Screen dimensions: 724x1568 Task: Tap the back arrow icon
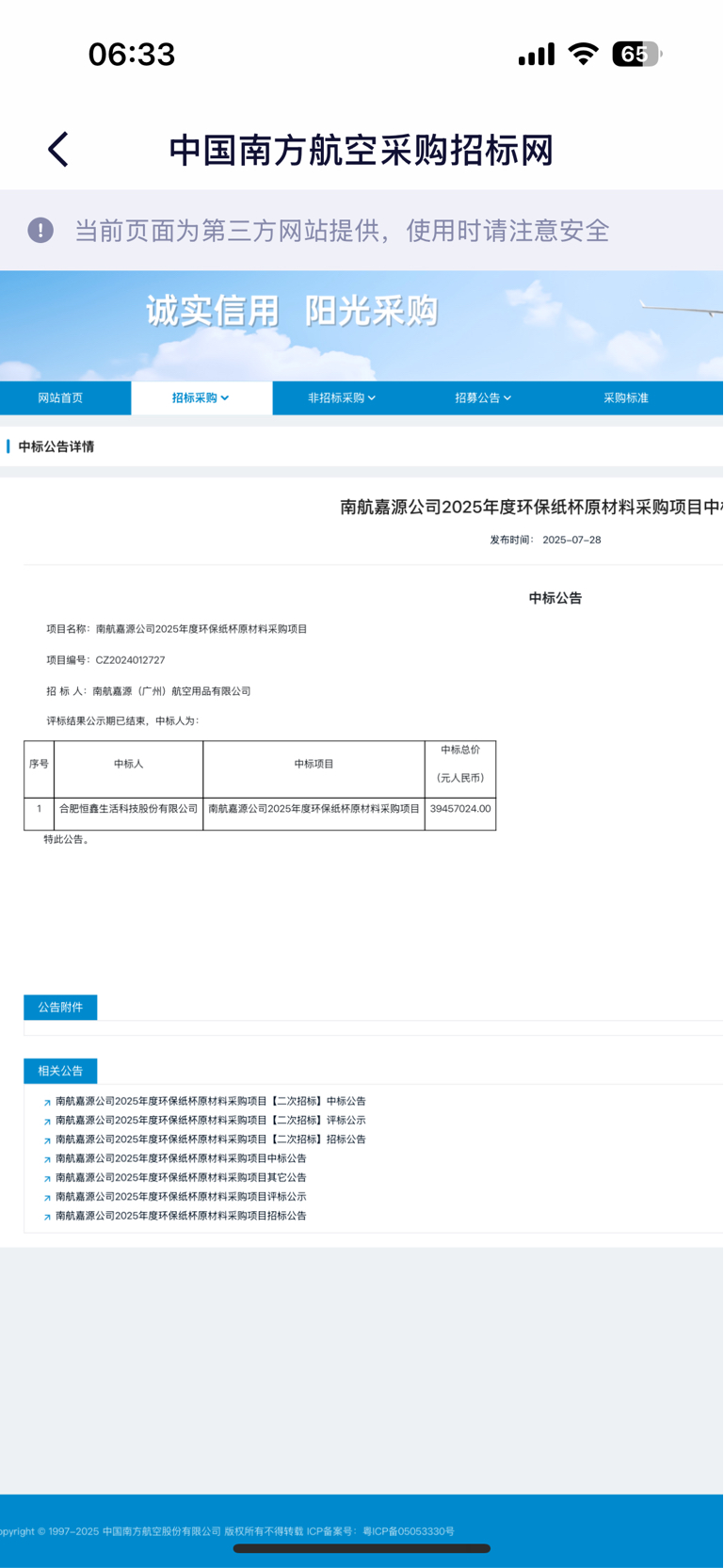(58, 150)
